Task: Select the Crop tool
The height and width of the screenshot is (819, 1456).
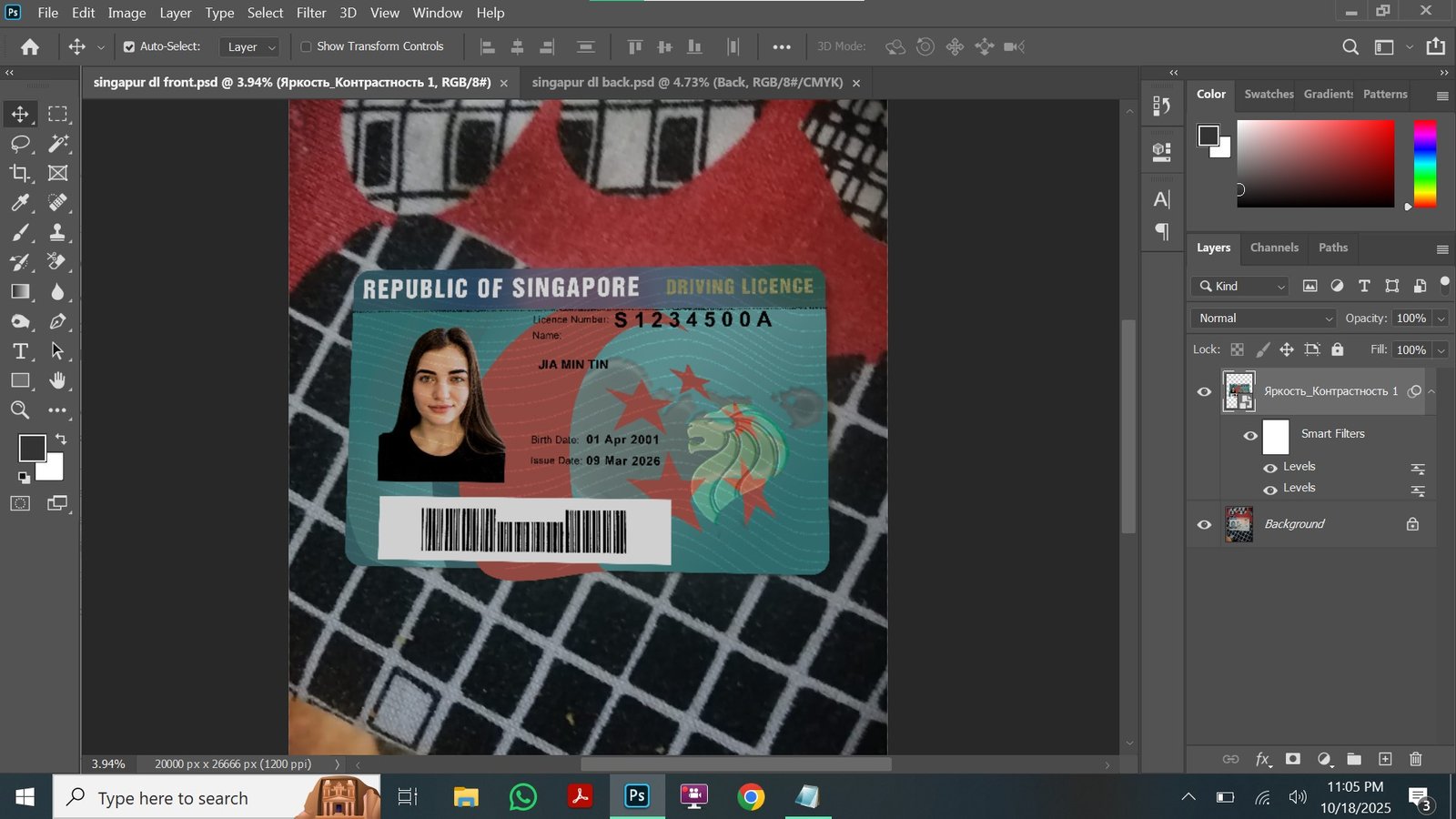Action: (20, 173)
